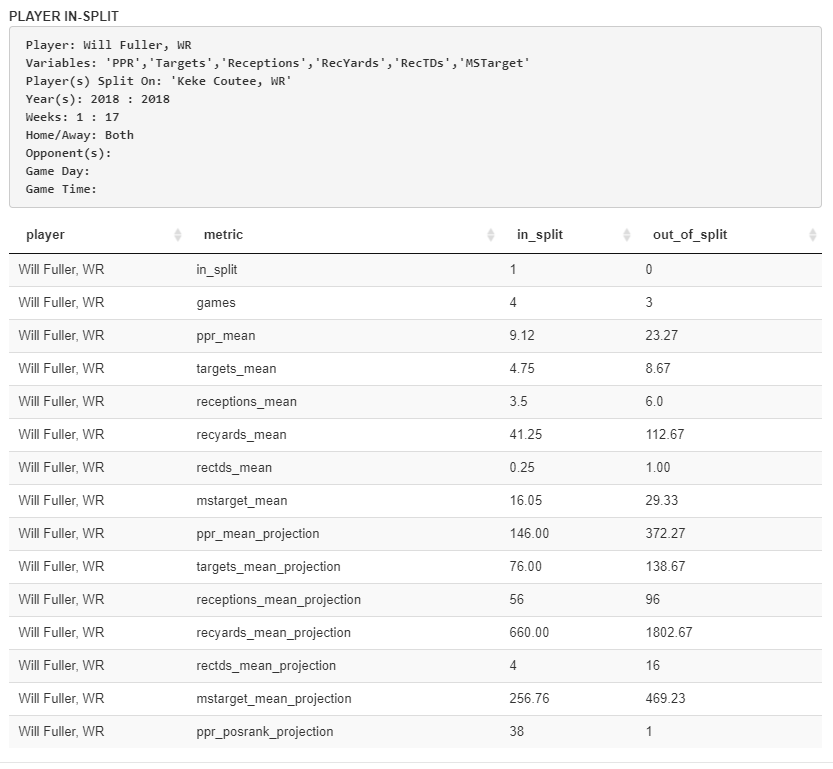
Task: Sort table by the metric header label
Action: coord(223,235)
